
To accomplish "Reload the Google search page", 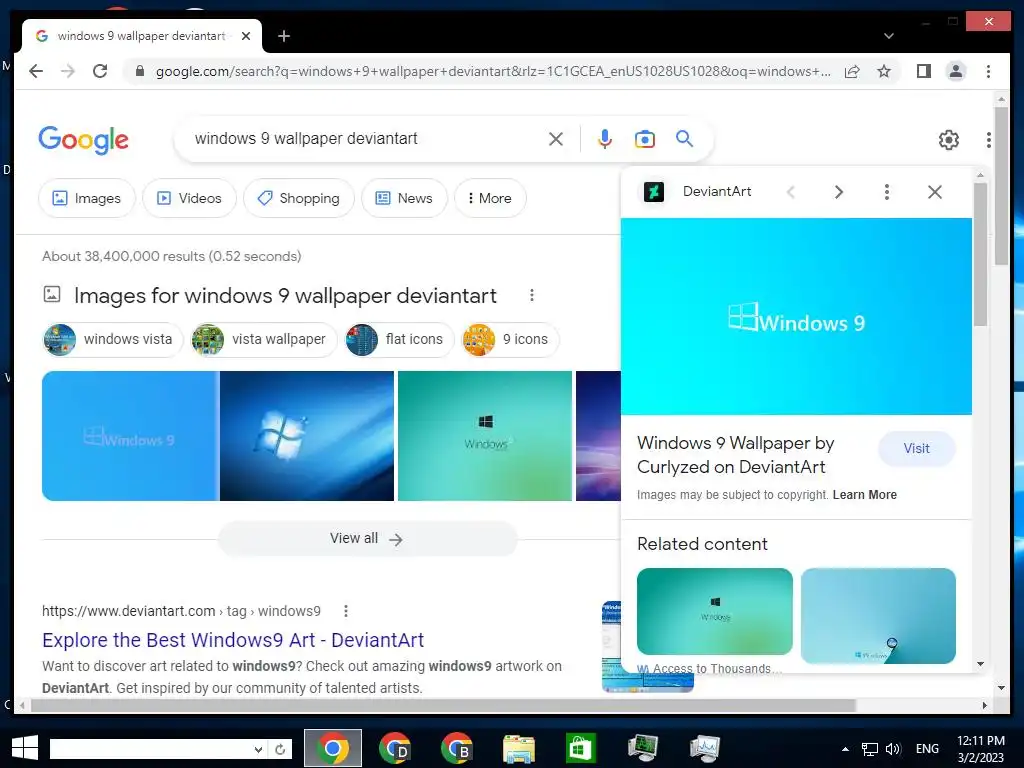I will 100,71.
